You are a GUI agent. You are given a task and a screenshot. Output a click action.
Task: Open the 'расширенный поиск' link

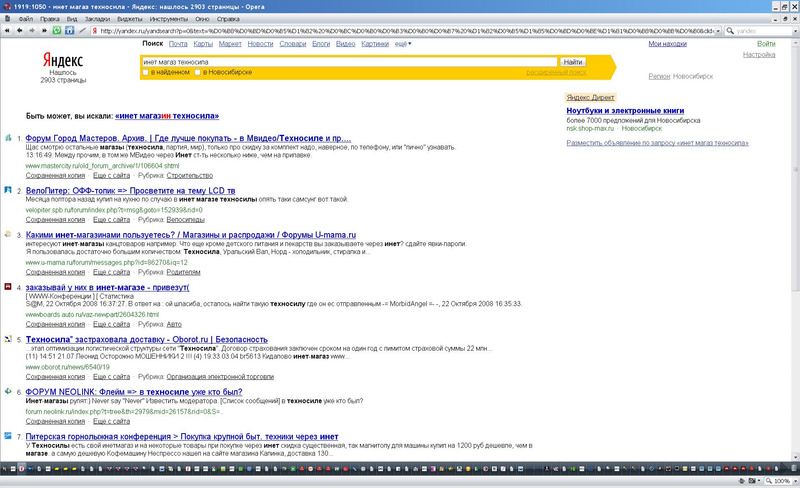point(556,72)
